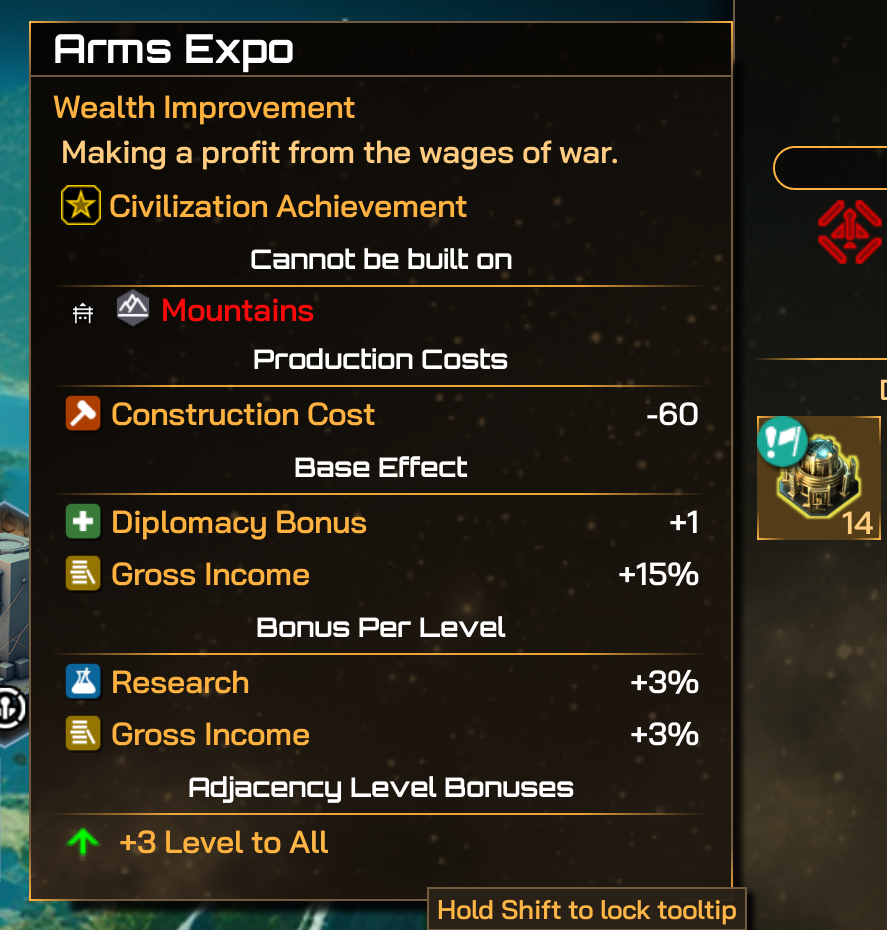Click the green Diplomacy Bonus plus icon
The width and height of the screenshot is (887, 930).
coord(83,522)
